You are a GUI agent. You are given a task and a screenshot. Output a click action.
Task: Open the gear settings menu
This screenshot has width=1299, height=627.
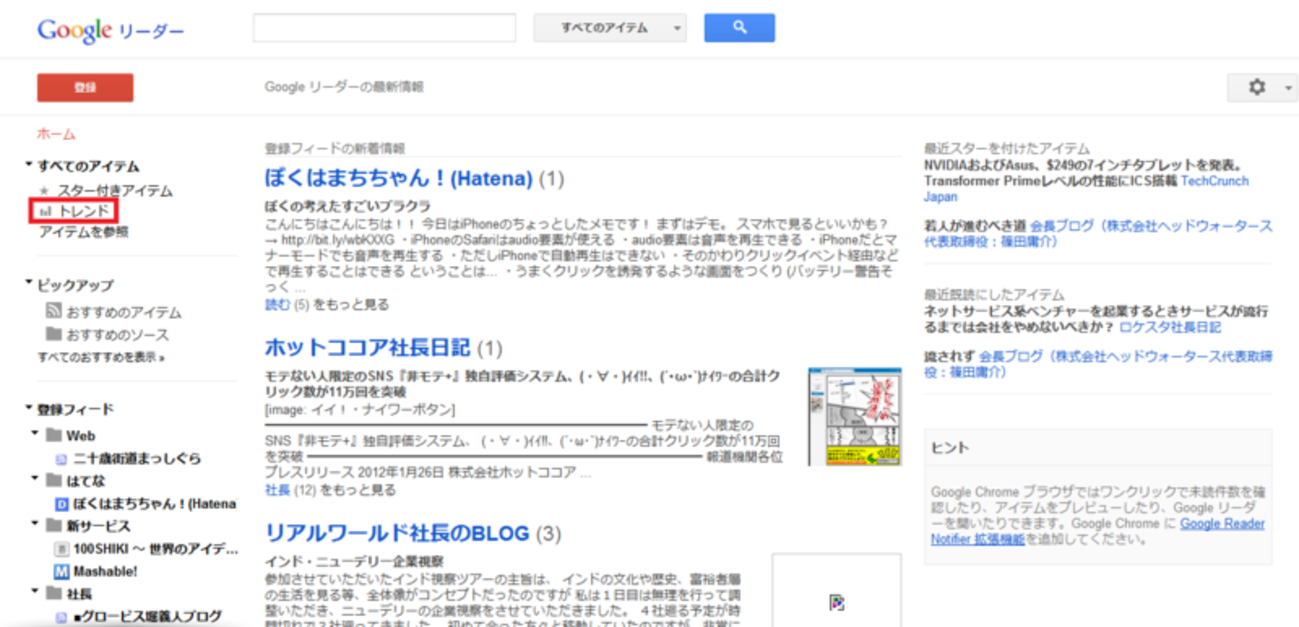click(x=1262, y=87)
